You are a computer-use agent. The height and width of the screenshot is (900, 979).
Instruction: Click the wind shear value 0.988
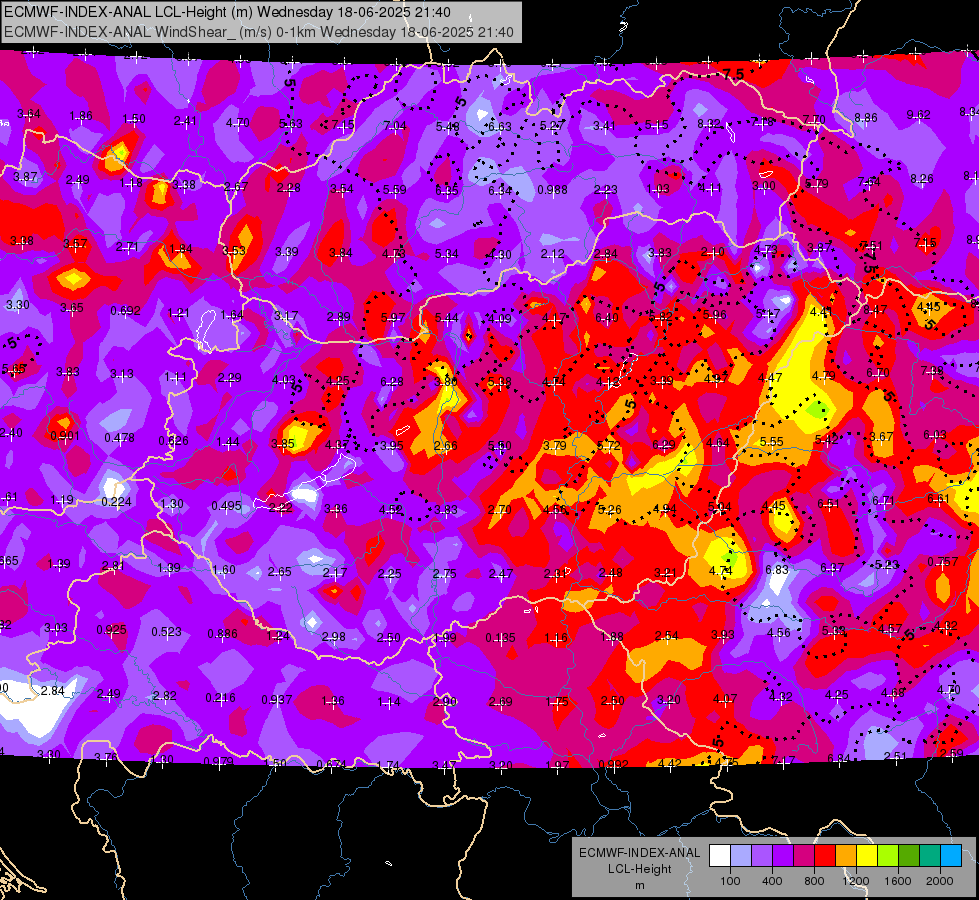pyautogui.click(x=552, y=189)
